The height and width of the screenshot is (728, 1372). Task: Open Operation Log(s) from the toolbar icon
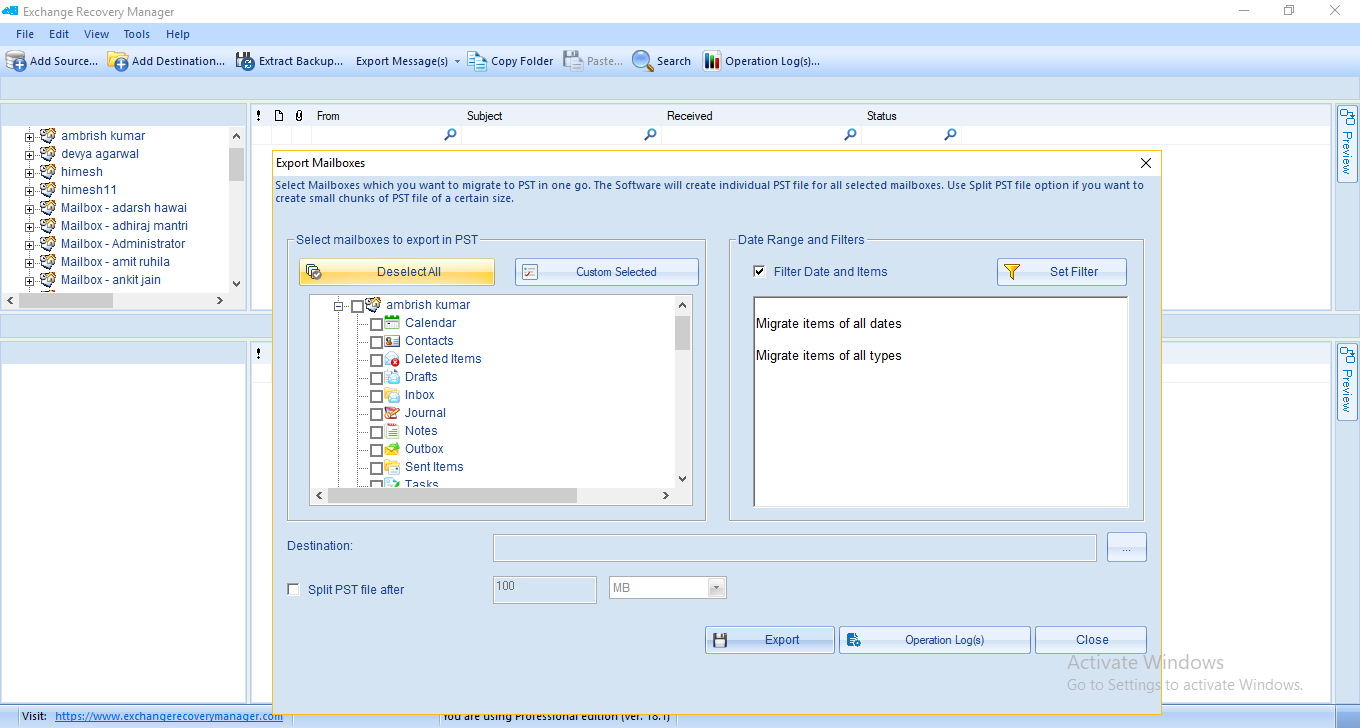712,61
